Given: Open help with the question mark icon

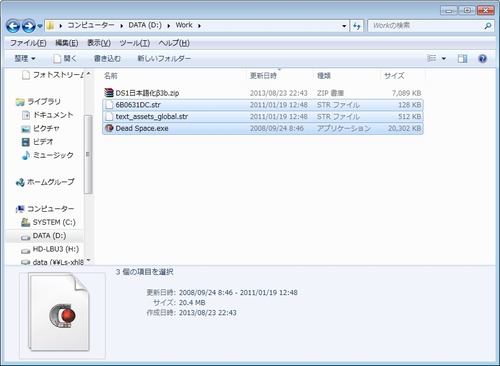Looking at the screenshot, I should point(482,59).
